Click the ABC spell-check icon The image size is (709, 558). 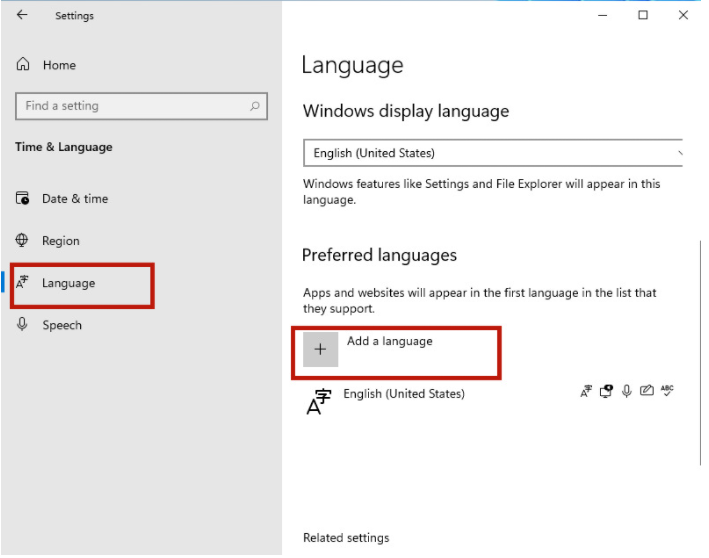pos(667,391)
